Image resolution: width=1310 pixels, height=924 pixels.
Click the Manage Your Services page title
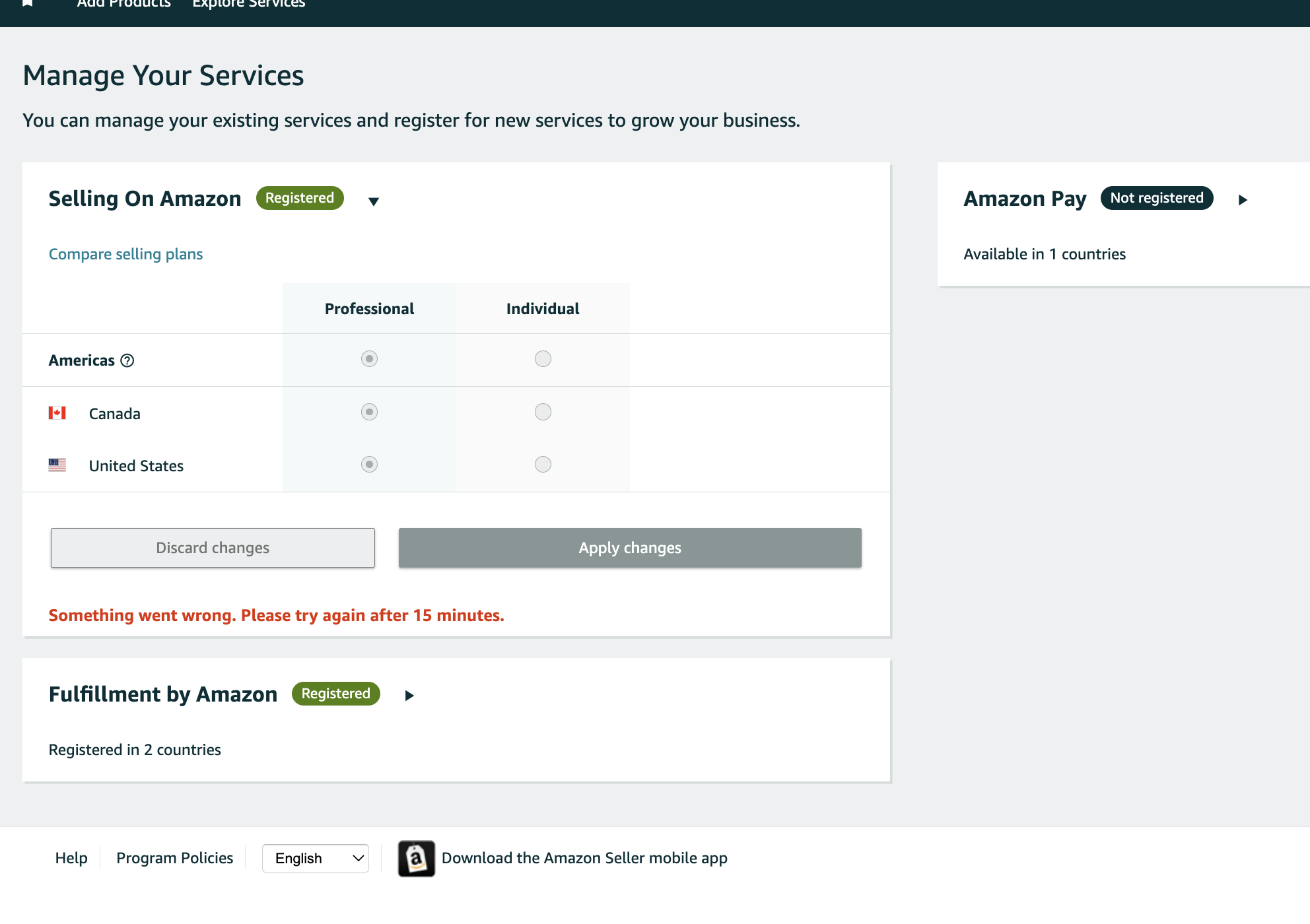pos(163,76)
